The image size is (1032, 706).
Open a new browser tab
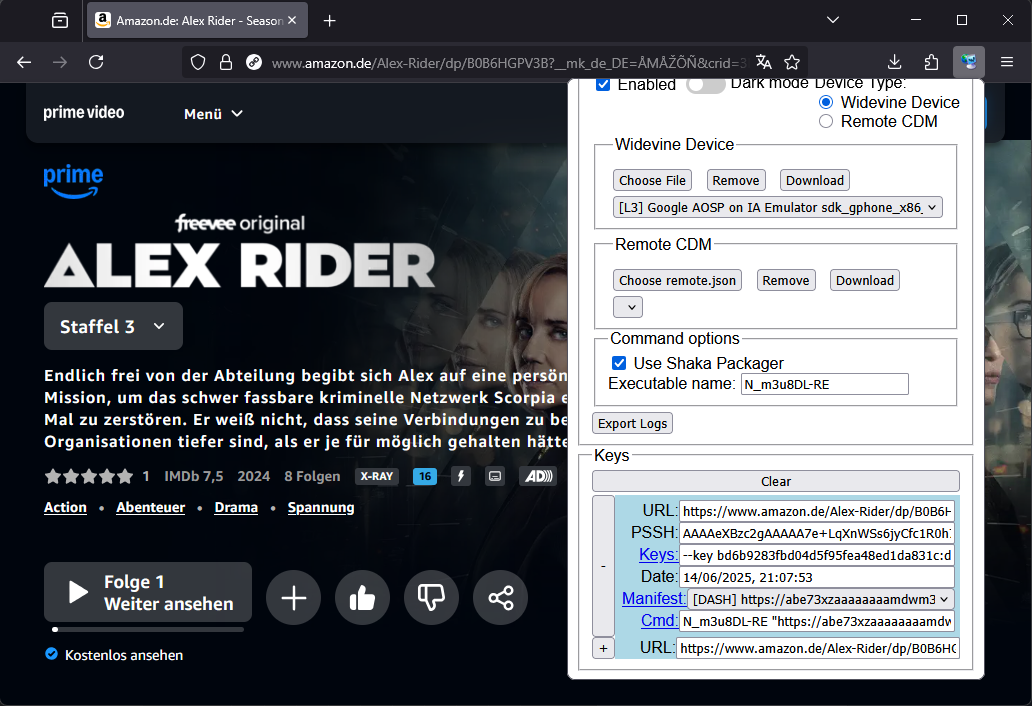click(330, 21)
